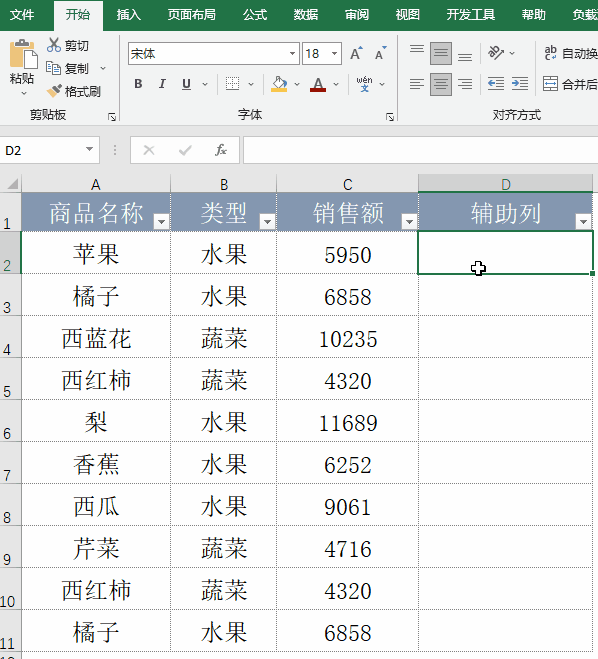
Task: Click the select-all corner triangle
Action: pos(12,184)
